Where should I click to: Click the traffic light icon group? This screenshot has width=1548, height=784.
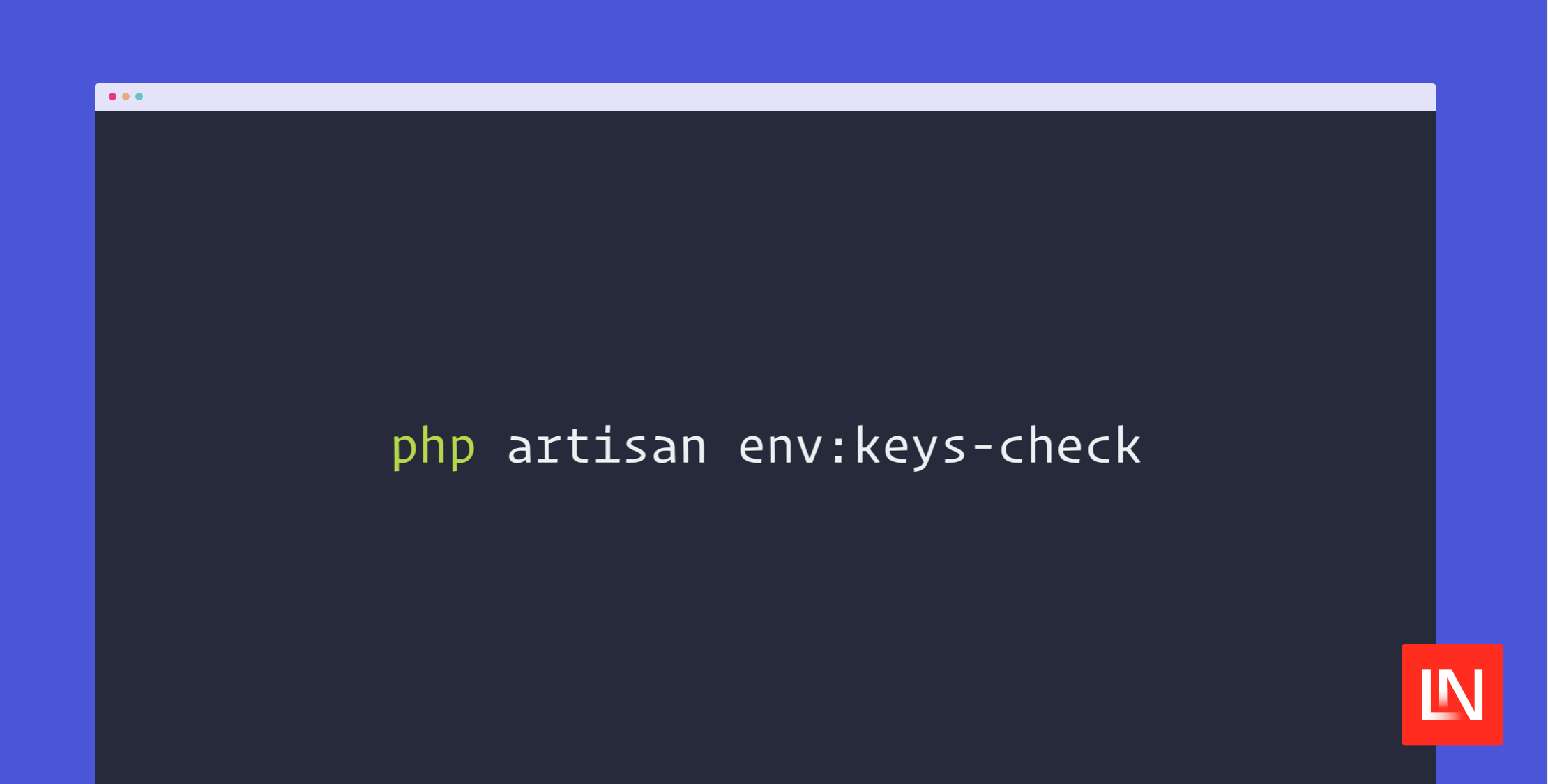pyautogui.click(x=125, y=97)
